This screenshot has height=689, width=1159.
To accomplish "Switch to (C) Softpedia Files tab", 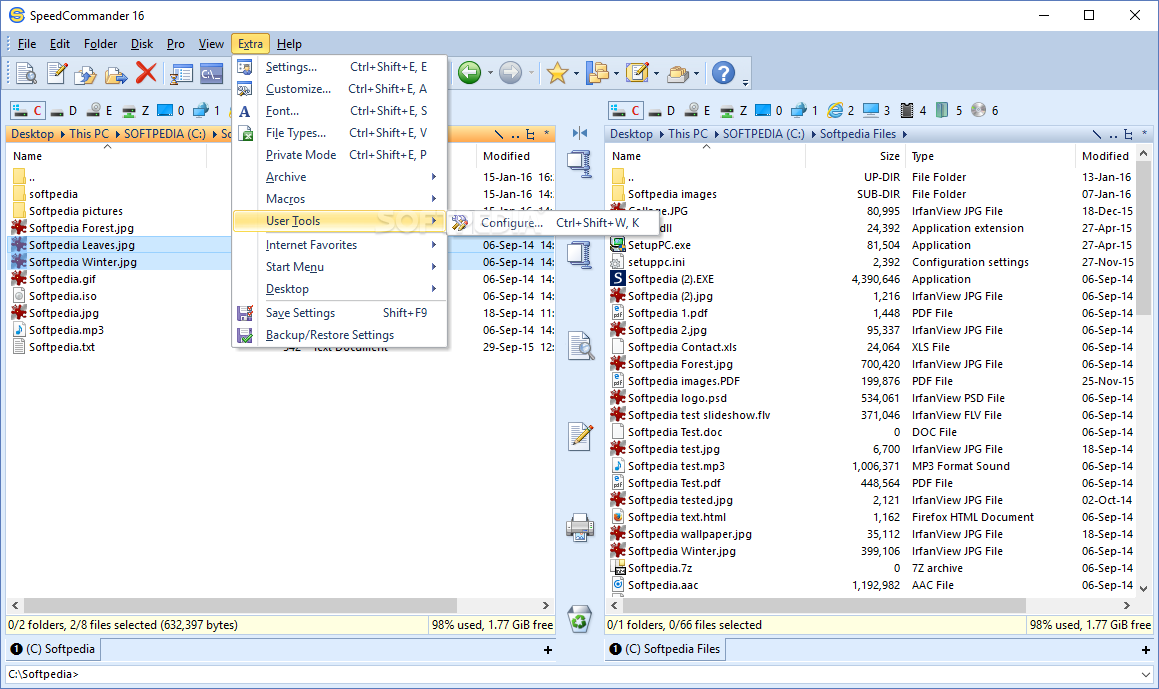I will pos(665,649).
